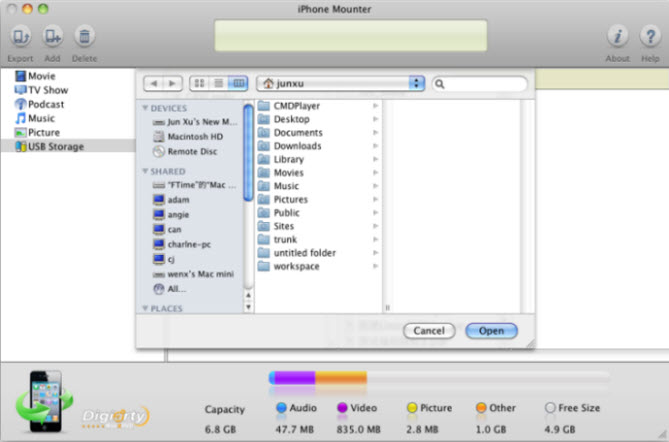Click the Add device file icon

(52, 37)
